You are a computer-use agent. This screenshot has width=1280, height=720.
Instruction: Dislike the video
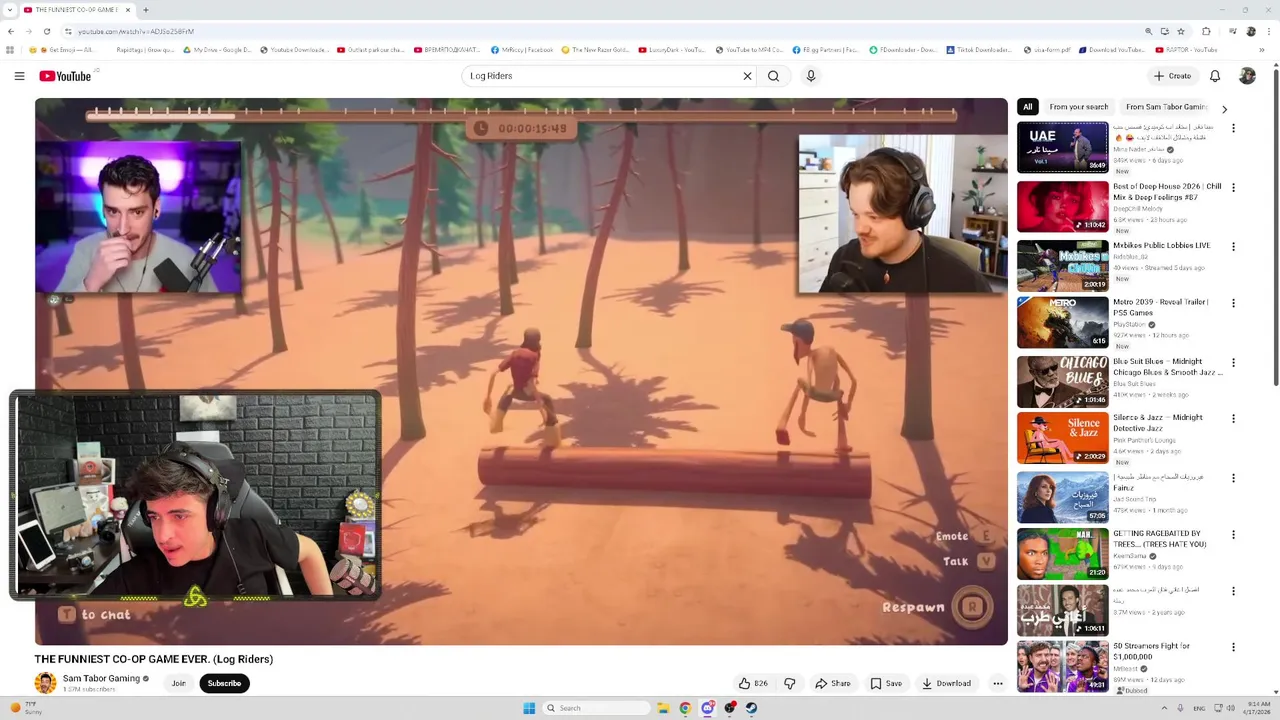pos(790,684)
